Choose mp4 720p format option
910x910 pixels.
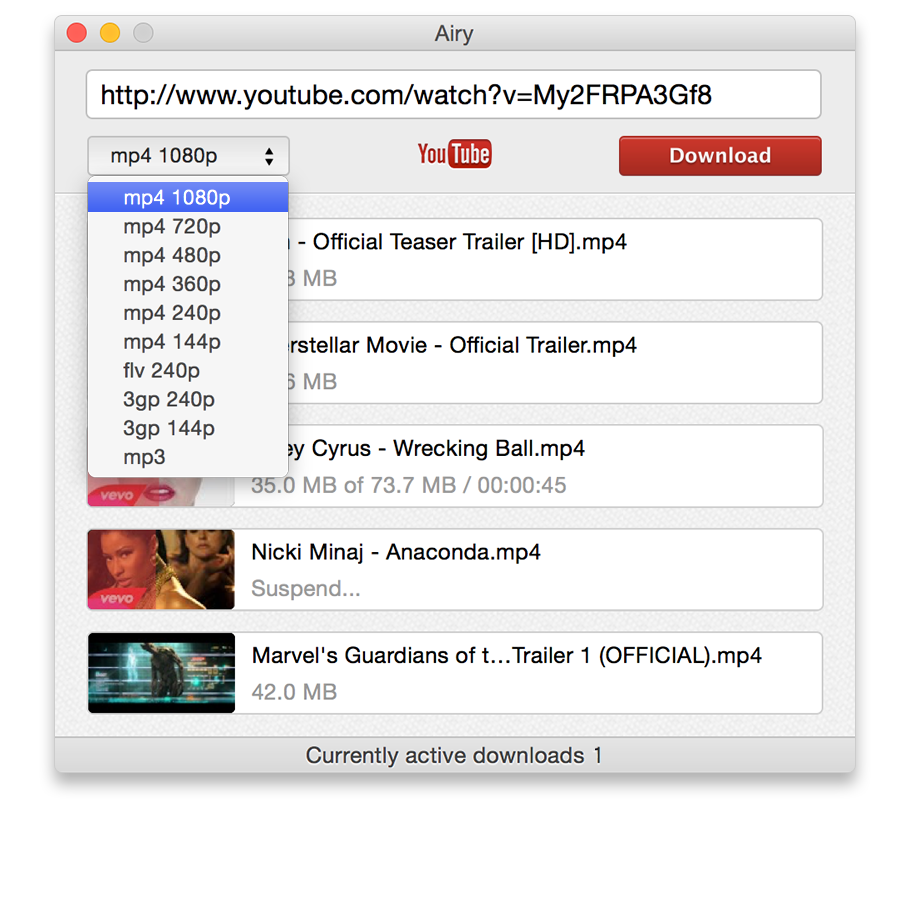point(188,226)
